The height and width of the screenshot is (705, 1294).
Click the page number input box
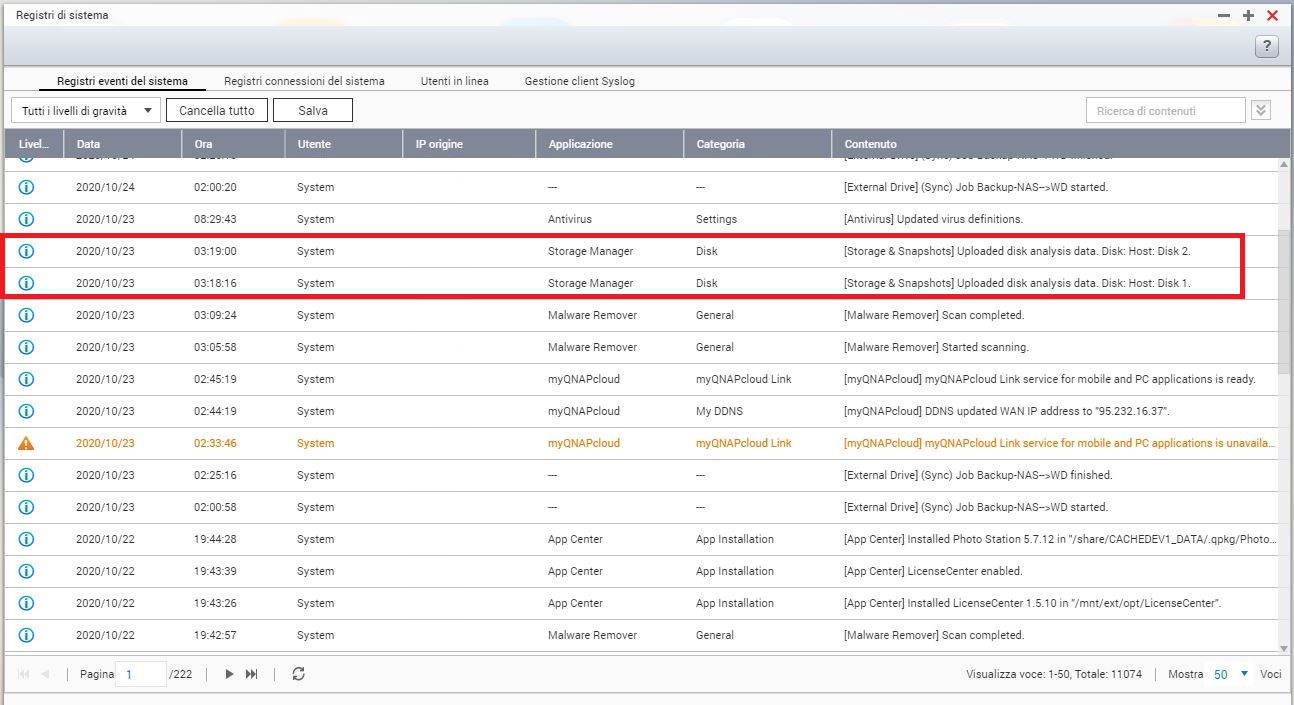click(x=141, y=674)
